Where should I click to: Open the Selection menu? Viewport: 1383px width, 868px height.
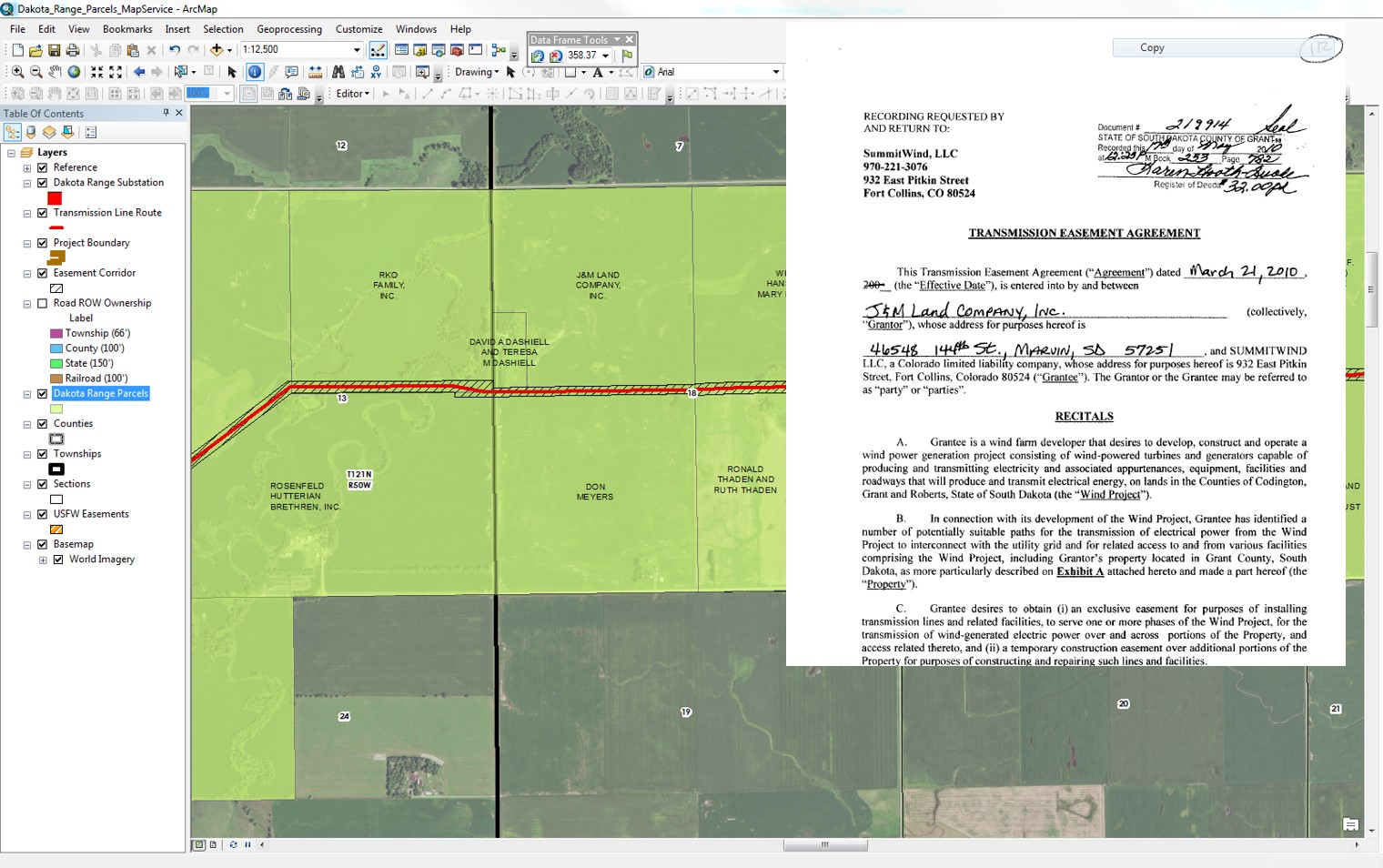pyautogui.click(x=223, y=29)
